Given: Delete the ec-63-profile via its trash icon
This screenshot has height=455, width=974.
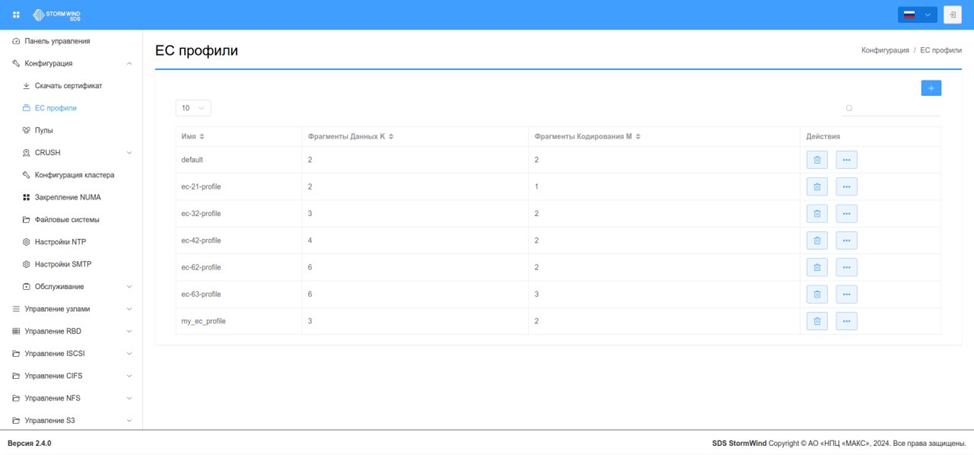Looking at the screenshot, I should coord(817,294).
